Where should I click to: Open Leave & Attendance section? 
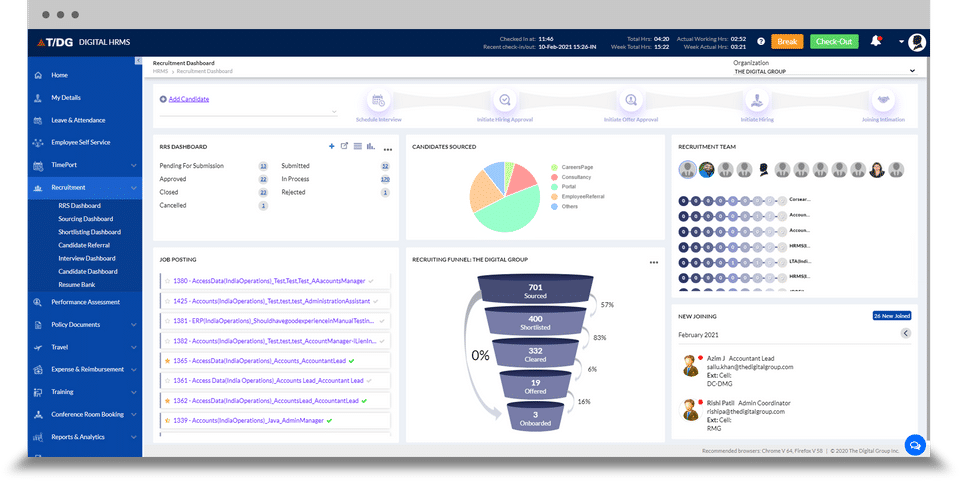[x=78, y=121]
